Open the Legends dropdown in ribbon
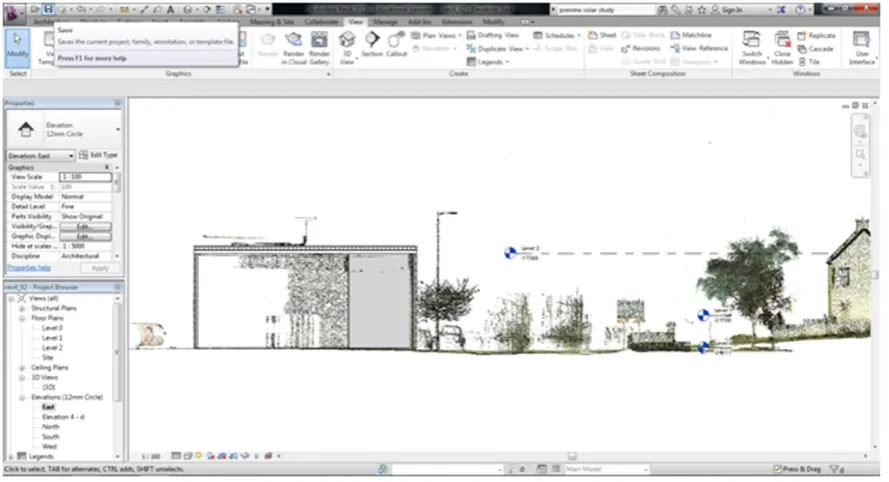The image size is (889, 482). pyautogui.click(x=488, y=62)
